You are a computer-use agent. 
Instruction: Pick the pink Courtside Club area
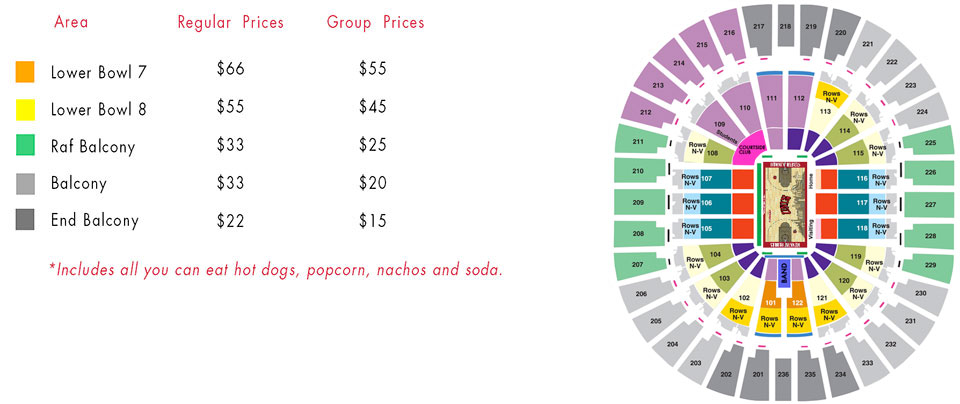pyautogui.click(x=744, y=148)
